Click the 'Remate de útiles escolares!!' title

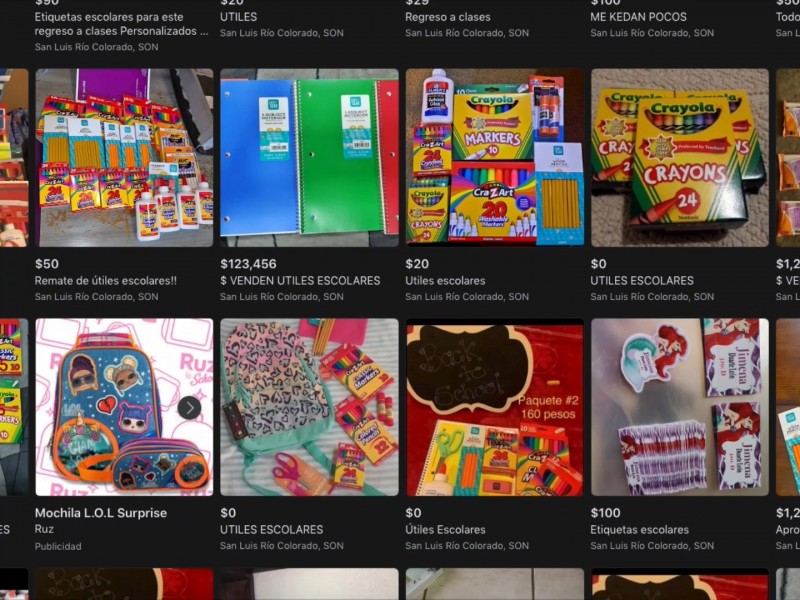pyautogui.click(x=106, y=281)
